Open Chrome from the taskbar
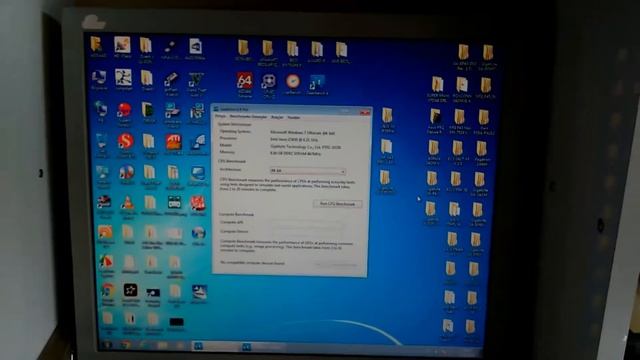Viewport: 640px width, 360px height. (126, 346)
